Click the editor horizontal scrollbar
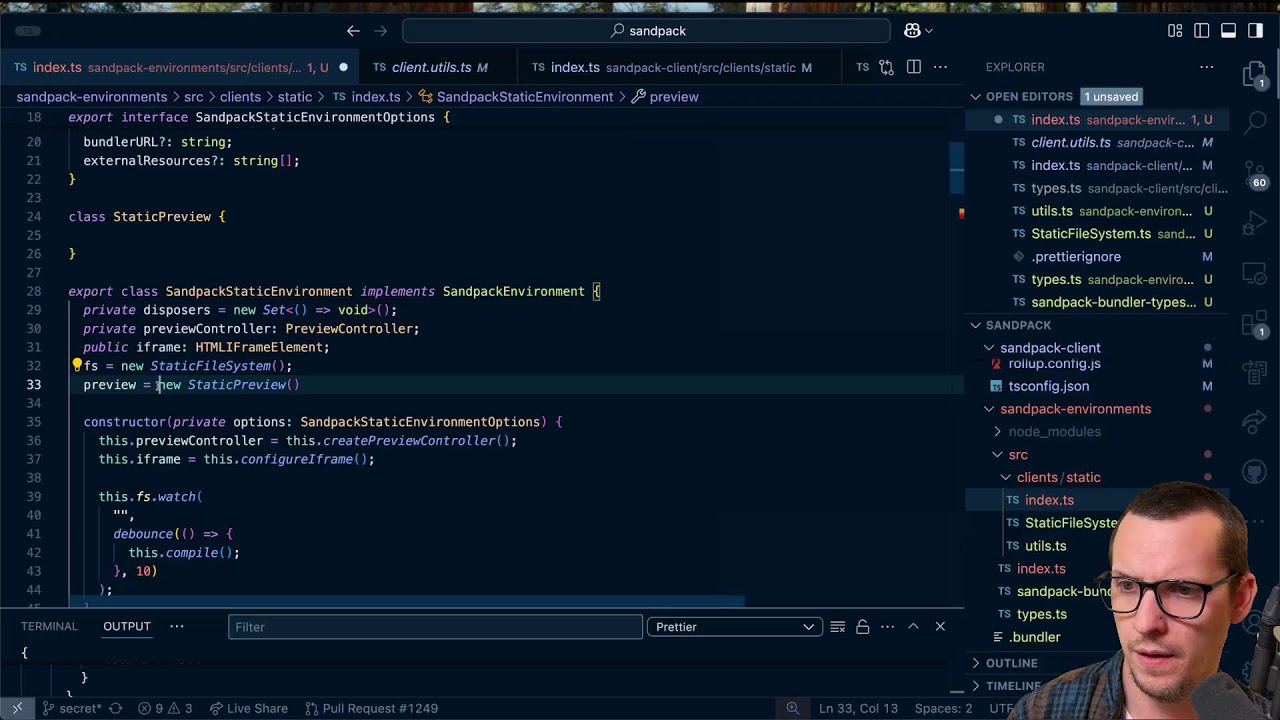 pyautogui.click(x=408, y=602)
